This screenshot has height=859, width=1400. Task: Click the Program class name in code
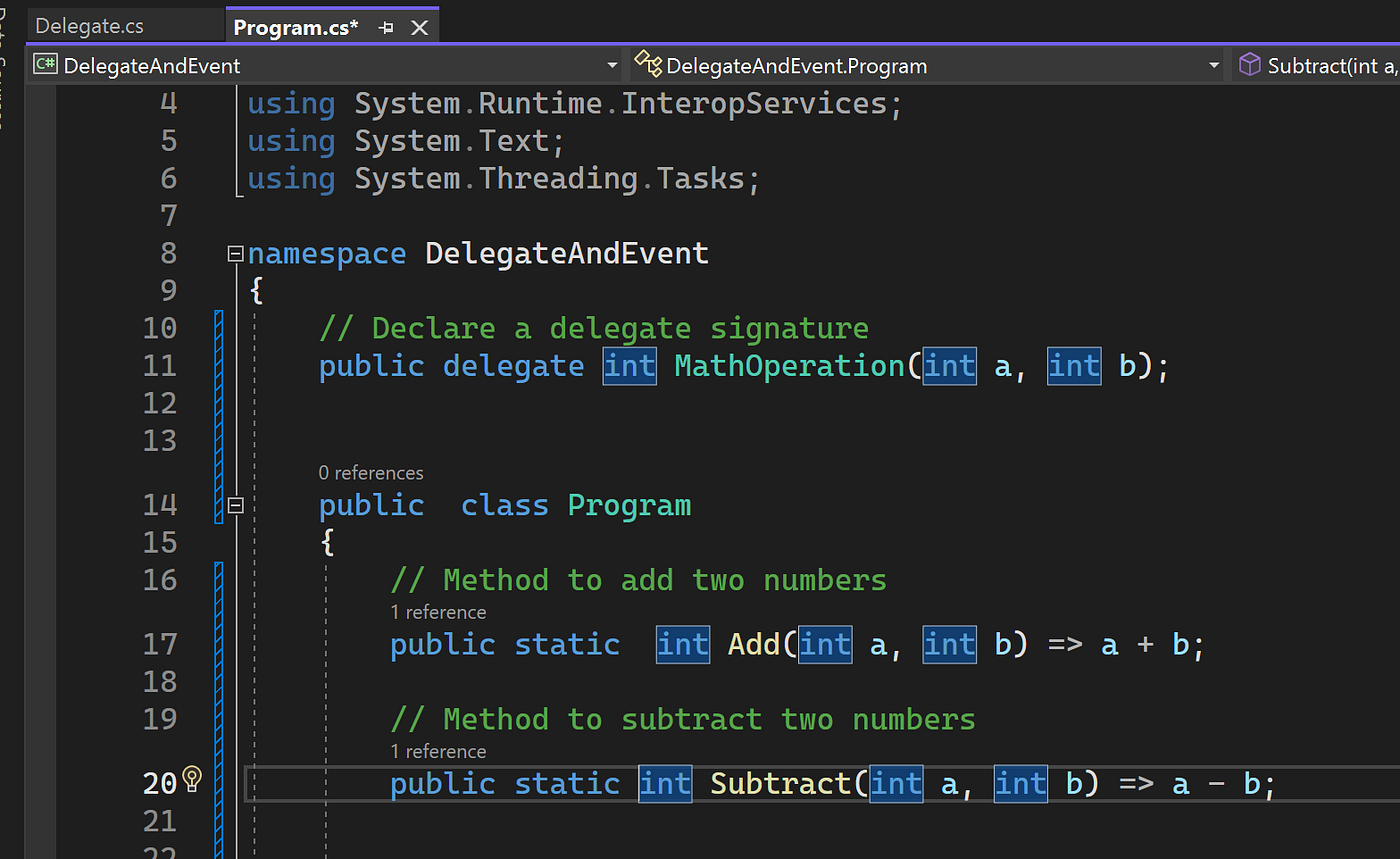click(x=629, y=505)
